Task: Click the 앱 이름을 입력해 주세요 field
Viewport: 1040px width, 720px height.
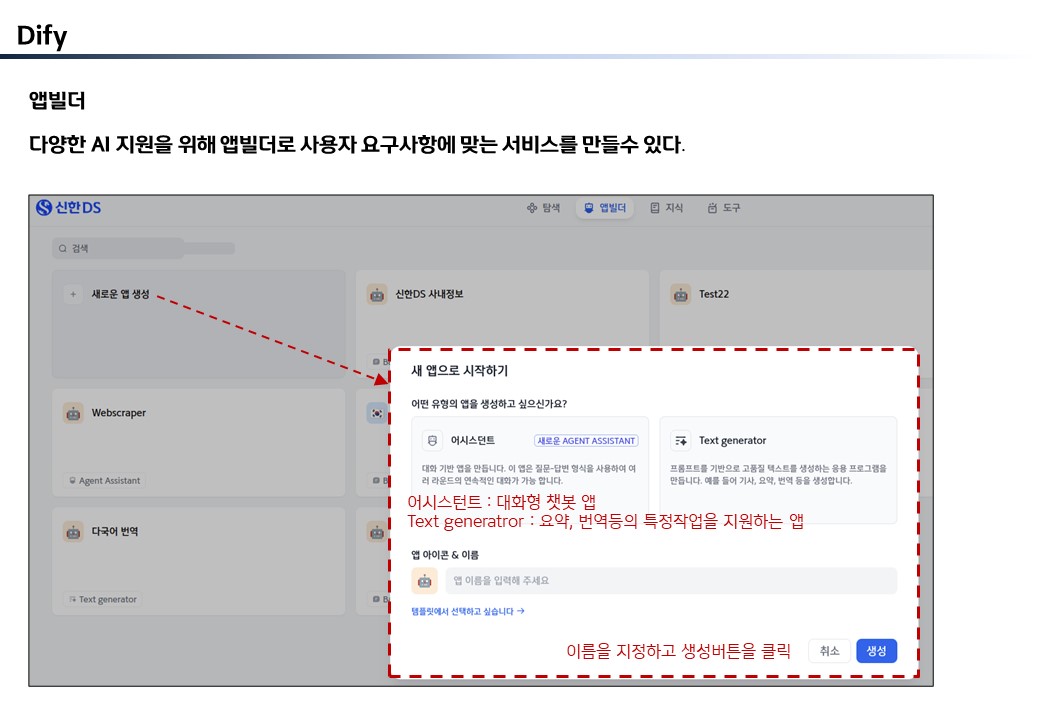Action: [671, 581]
